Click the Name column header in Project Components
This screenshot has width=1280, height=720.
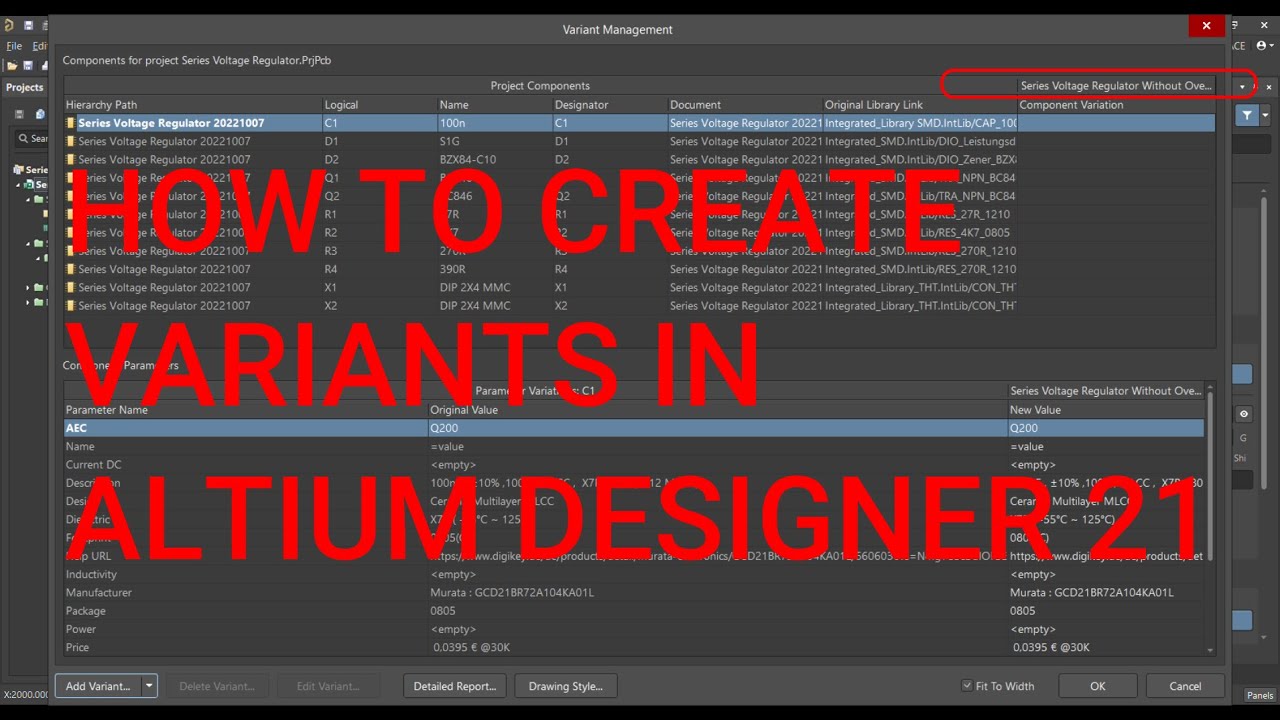coord(495,105)
